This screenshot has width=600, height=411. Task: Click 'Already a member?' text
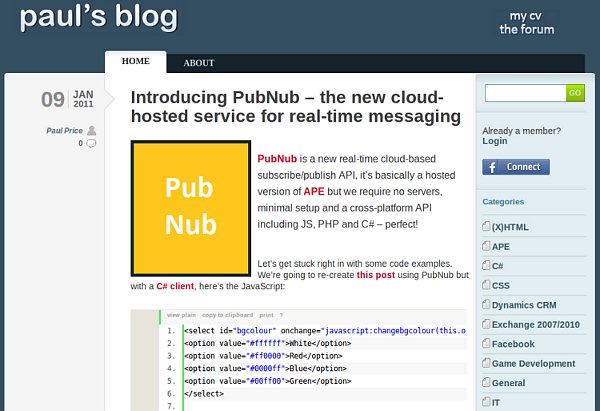click(522, 131)
